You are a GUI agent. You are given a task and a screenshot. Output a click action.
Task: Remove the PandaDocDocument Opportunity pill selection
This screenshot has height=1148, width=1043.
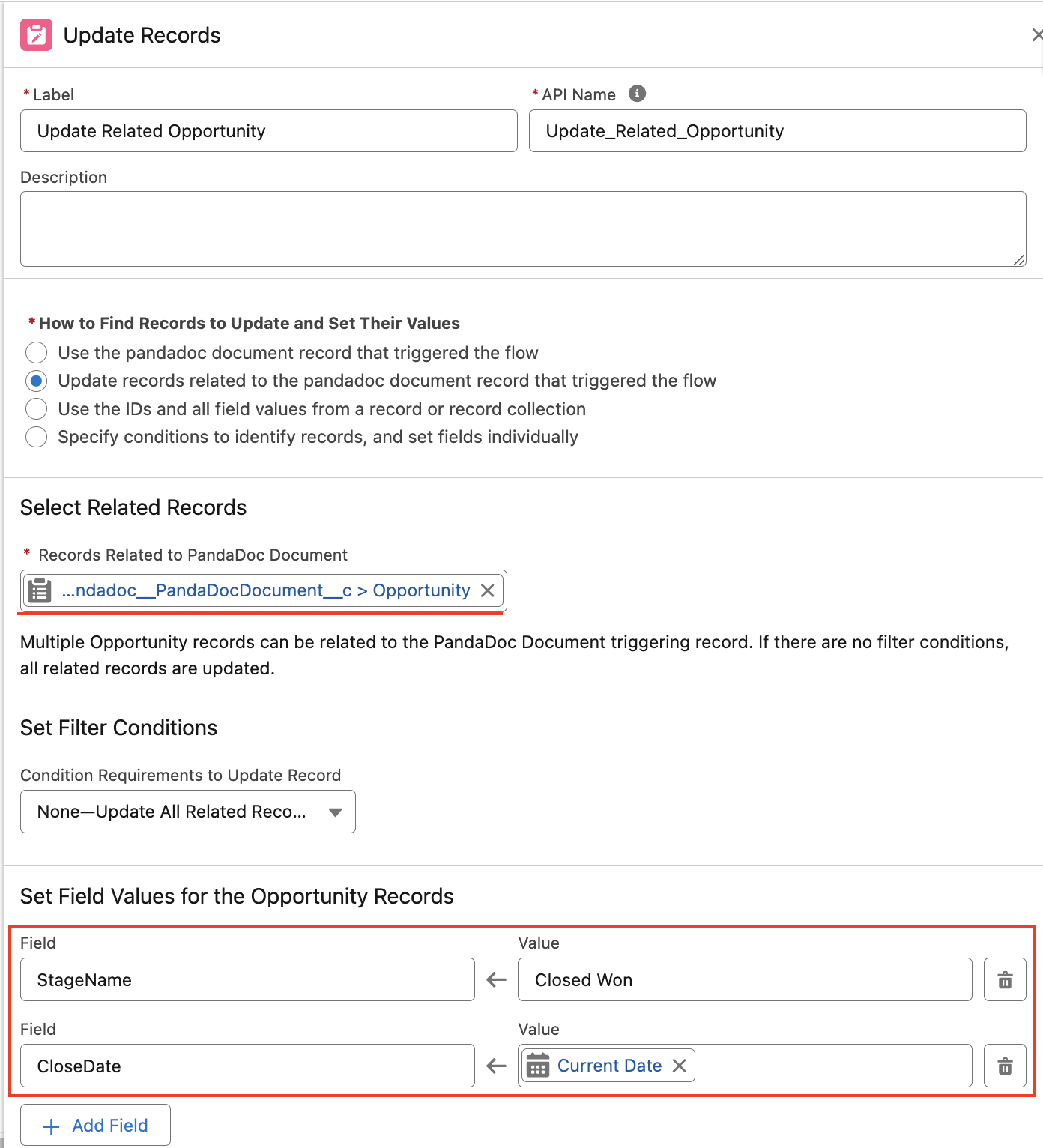(487, 590)
